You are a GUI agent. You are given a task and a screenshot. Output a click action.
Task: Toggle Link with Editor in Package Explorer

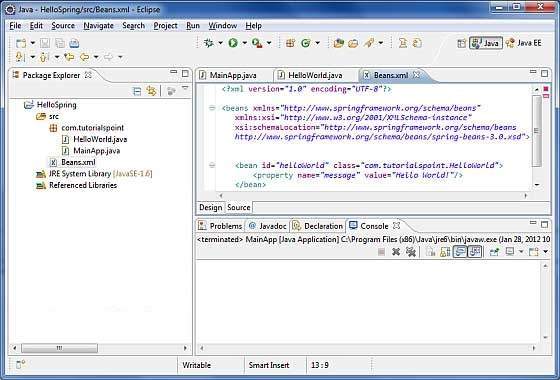(x=151, y=91)
